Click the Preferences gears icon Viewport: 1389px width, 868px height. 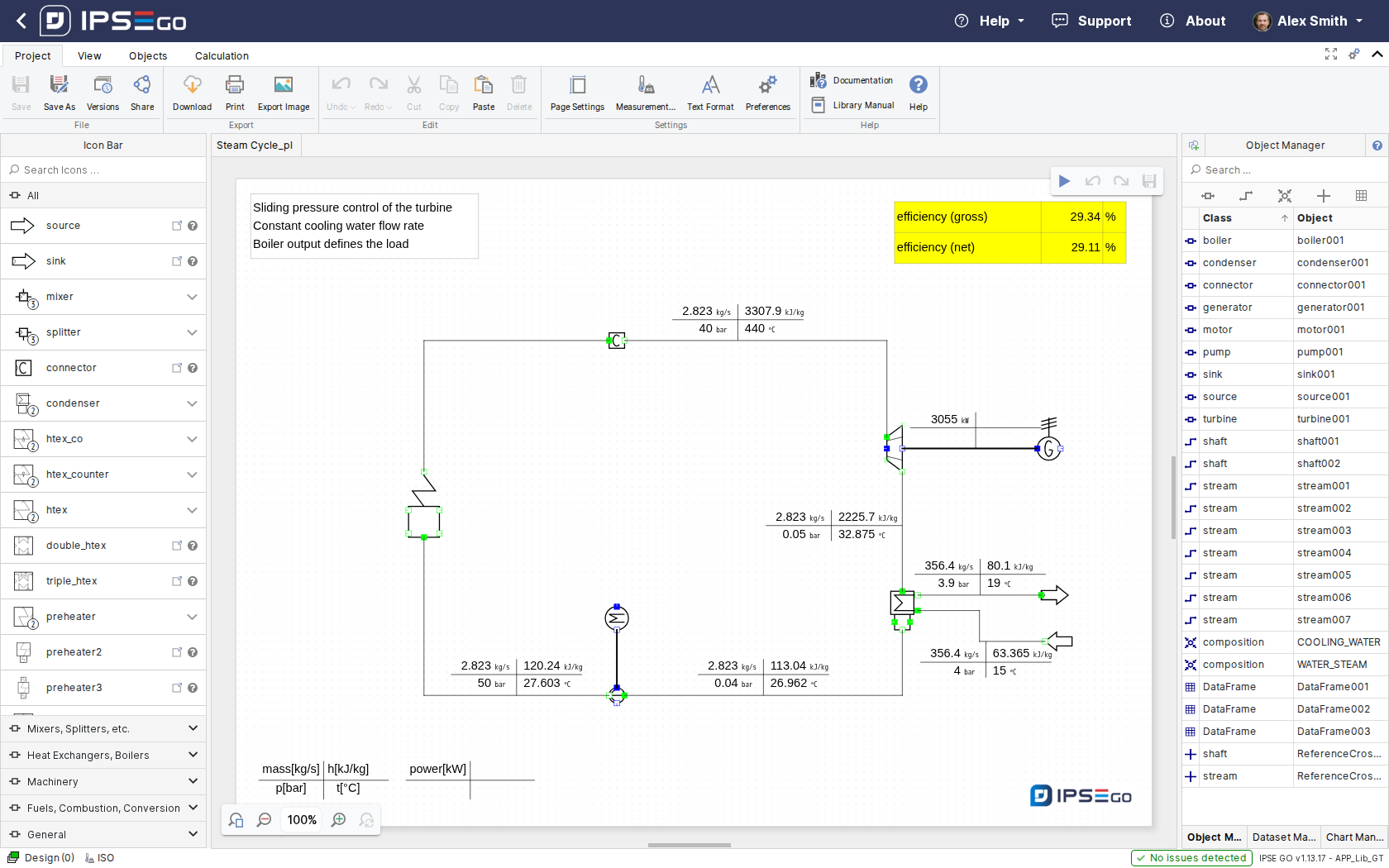[x=767, y=85]
